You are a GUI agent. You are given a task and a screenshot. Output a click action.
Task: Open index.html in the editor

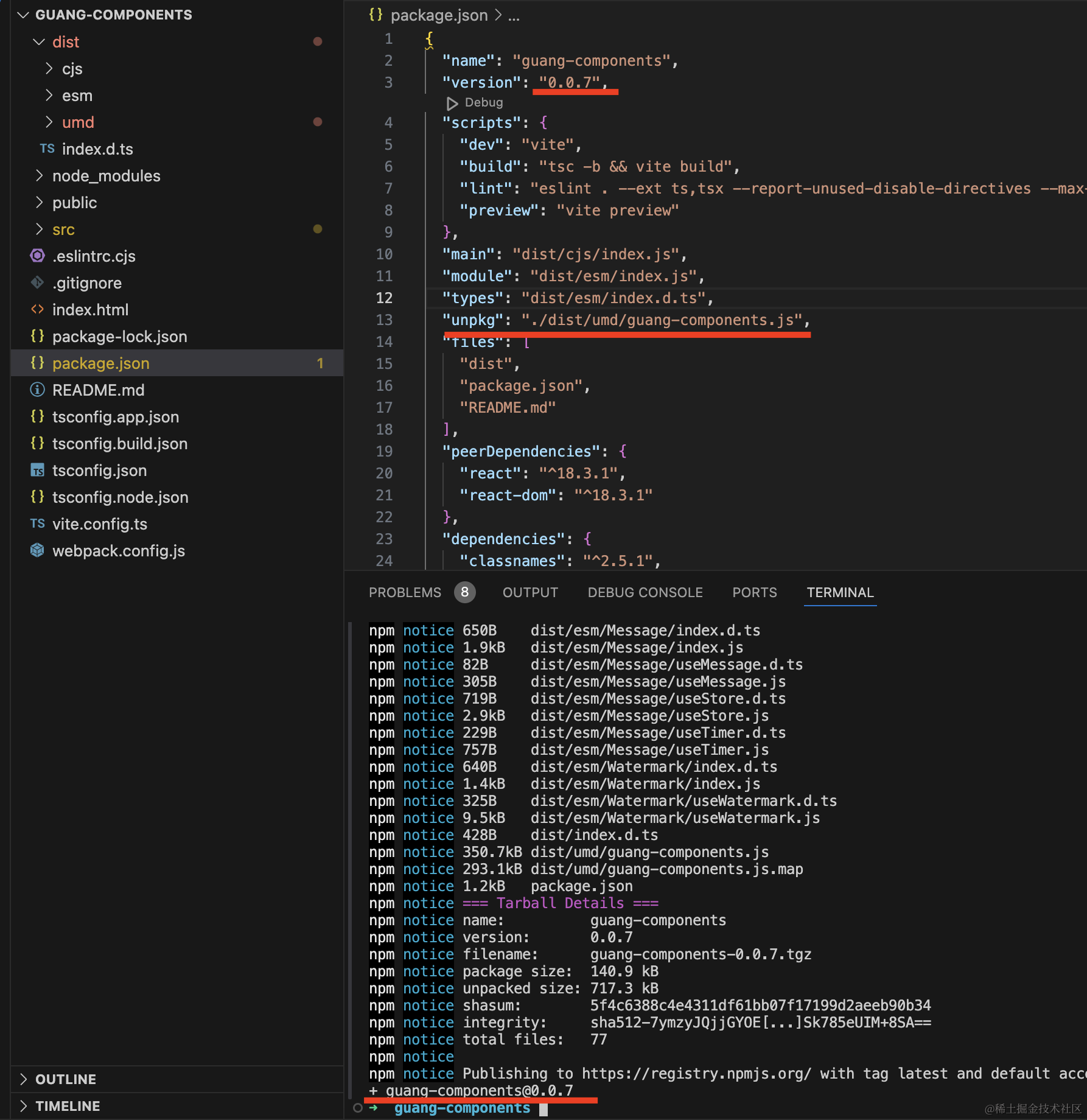[x=90, y=310]
